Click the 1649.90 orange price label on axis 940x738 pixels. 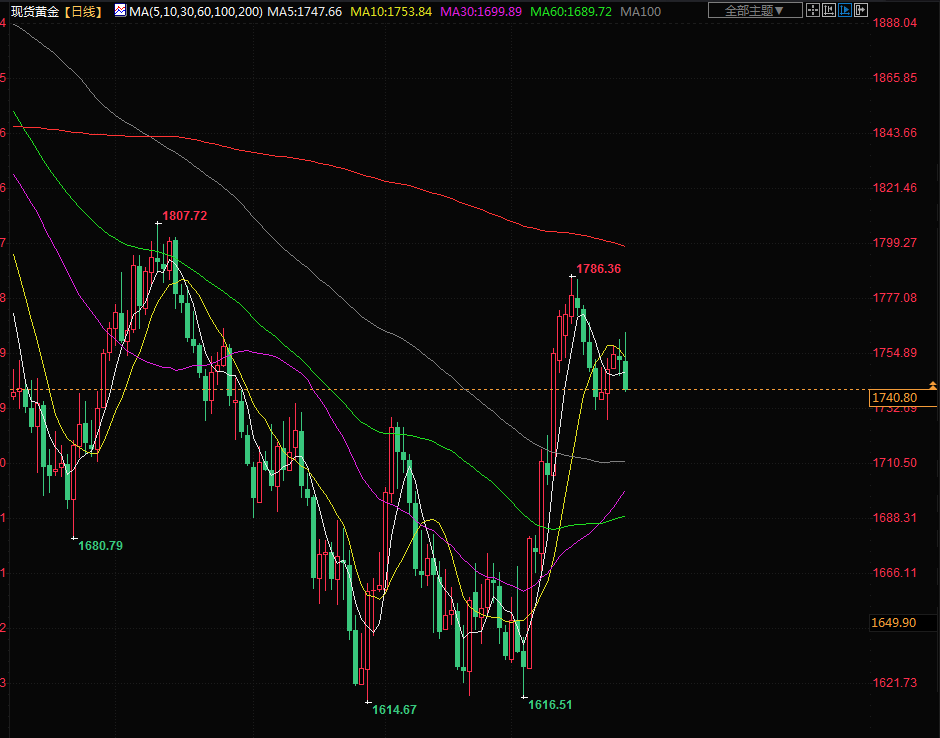[894, 622]
